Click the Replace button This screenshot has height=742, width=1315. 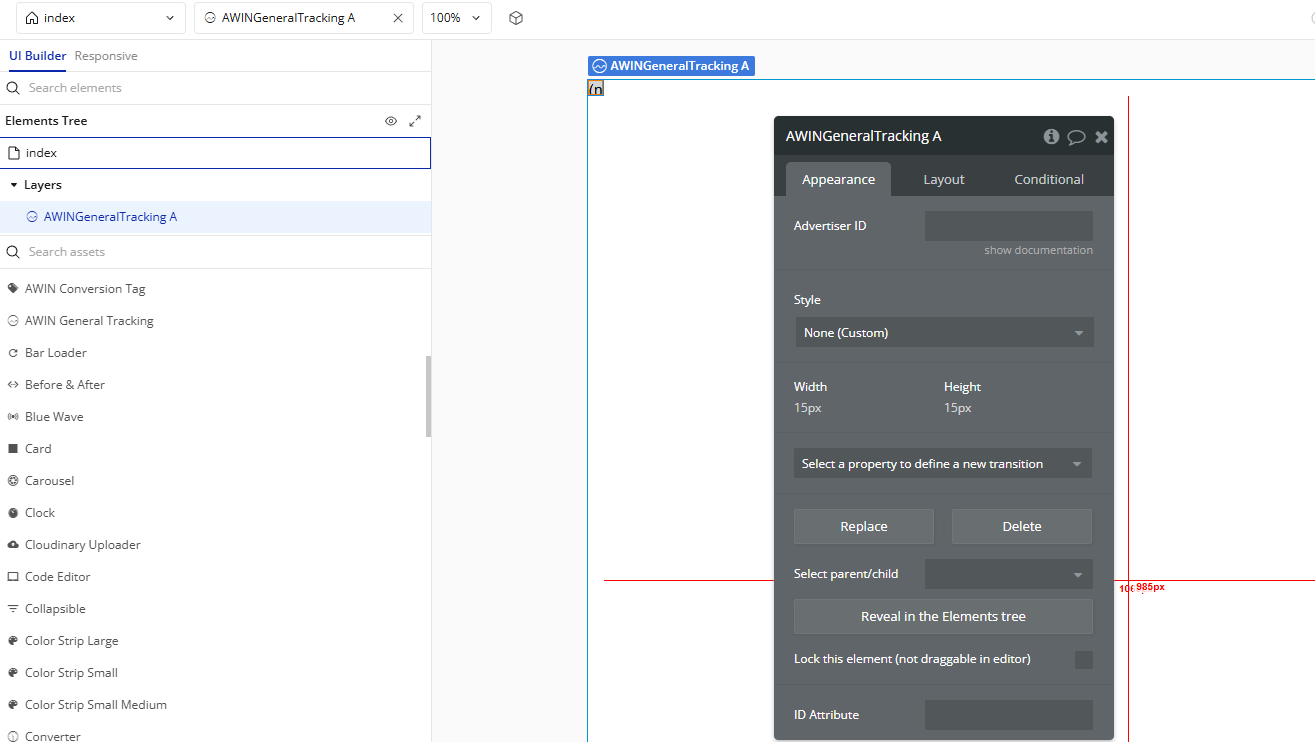click(x=863, y=527)
